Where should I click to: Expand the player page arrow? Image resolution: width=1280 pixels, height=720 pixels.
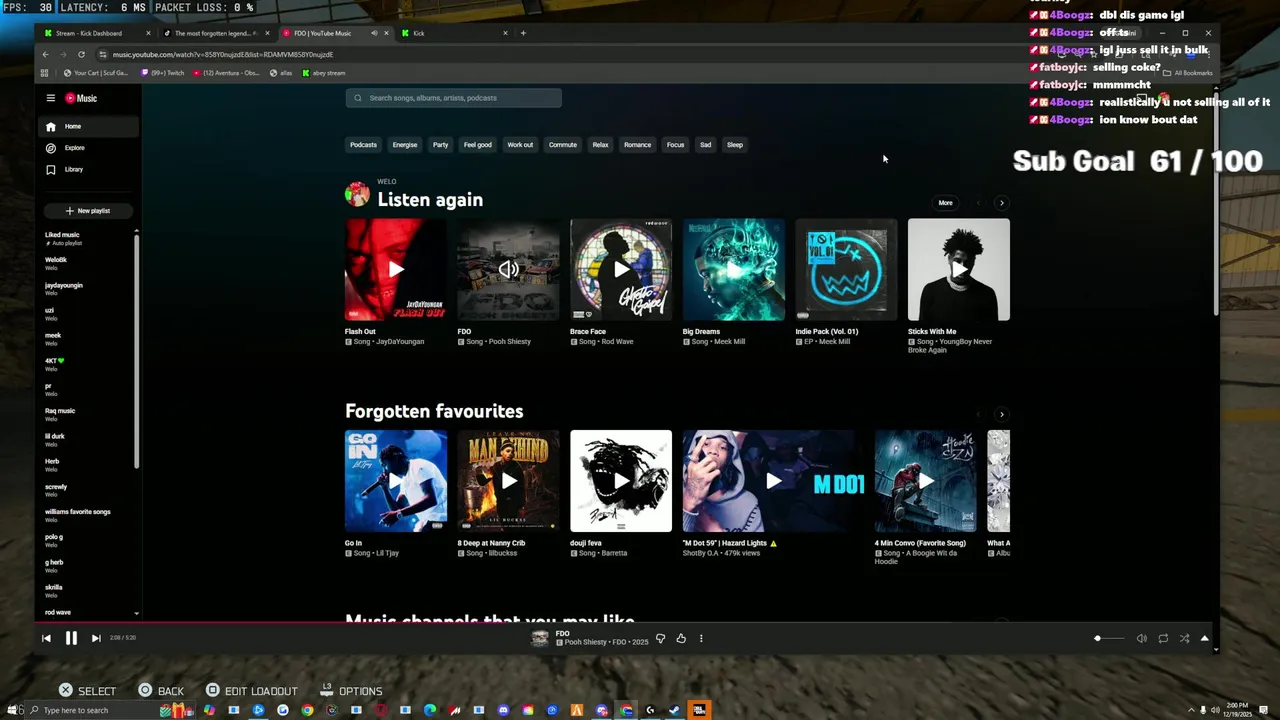pyautogui.click(x=1204, y=638)
